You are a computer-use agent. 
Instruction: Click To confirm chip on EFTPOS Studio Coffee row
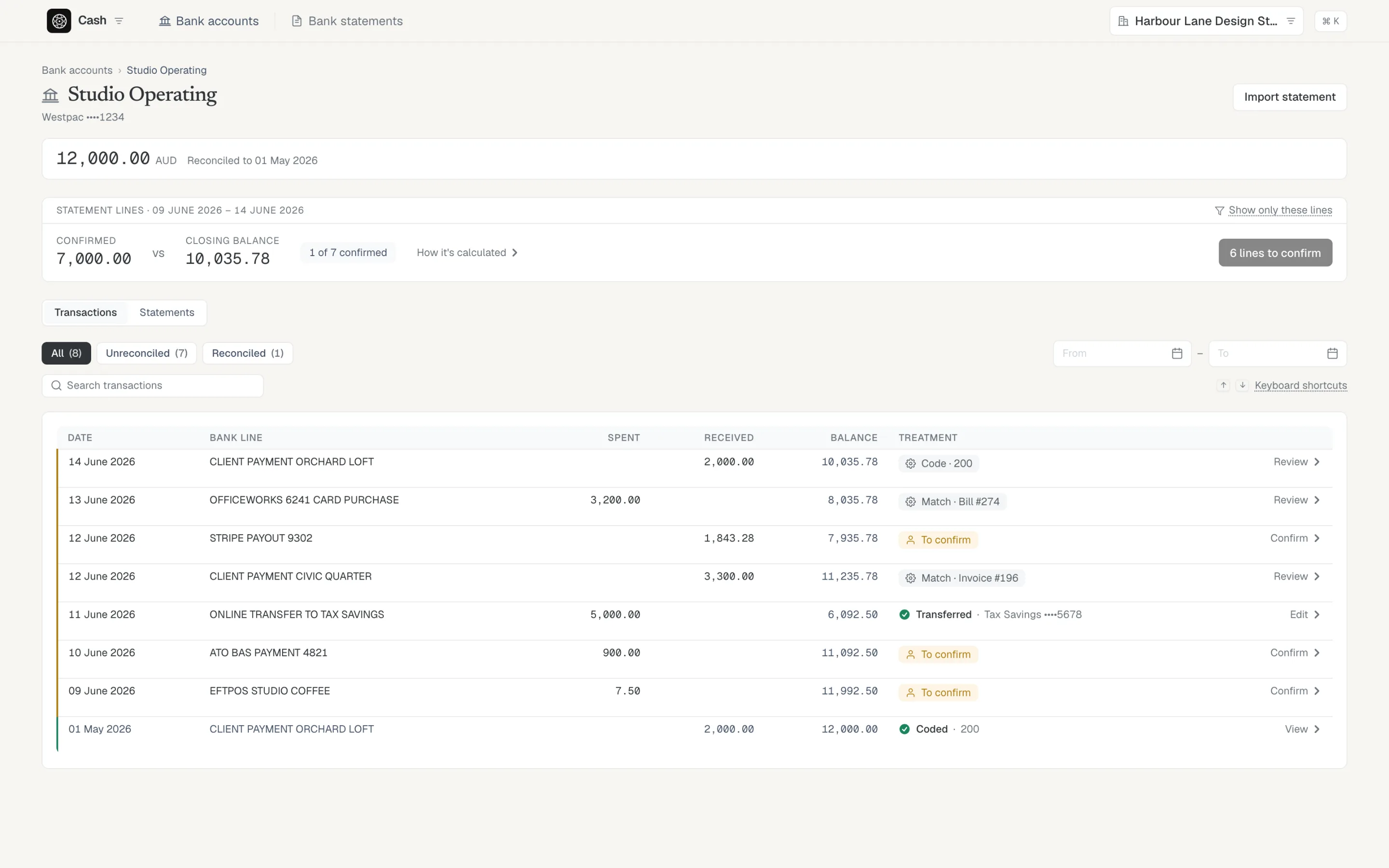tap(938, 692)
